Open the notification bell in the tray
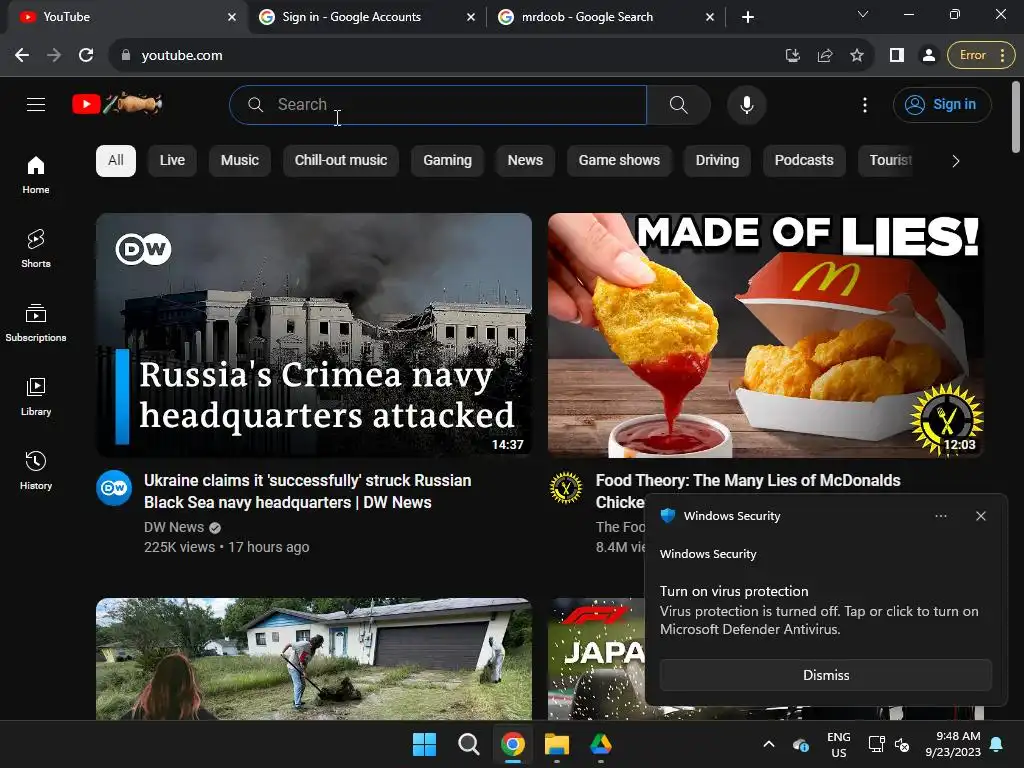Image resolution: width=1024 pixels, height=768 pixels. pyautogui.click(x=997, y=744)
